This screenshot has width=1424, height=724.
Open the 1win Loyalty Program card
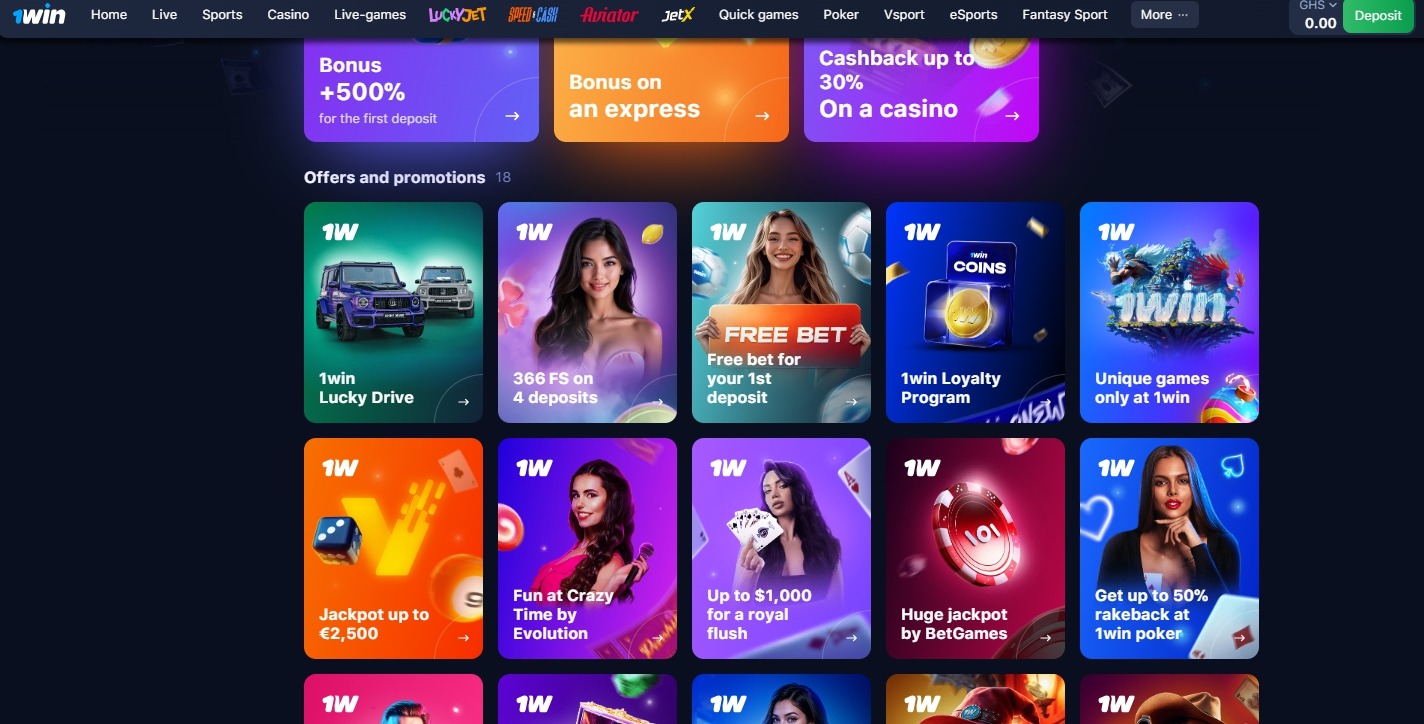coord(975,313)
